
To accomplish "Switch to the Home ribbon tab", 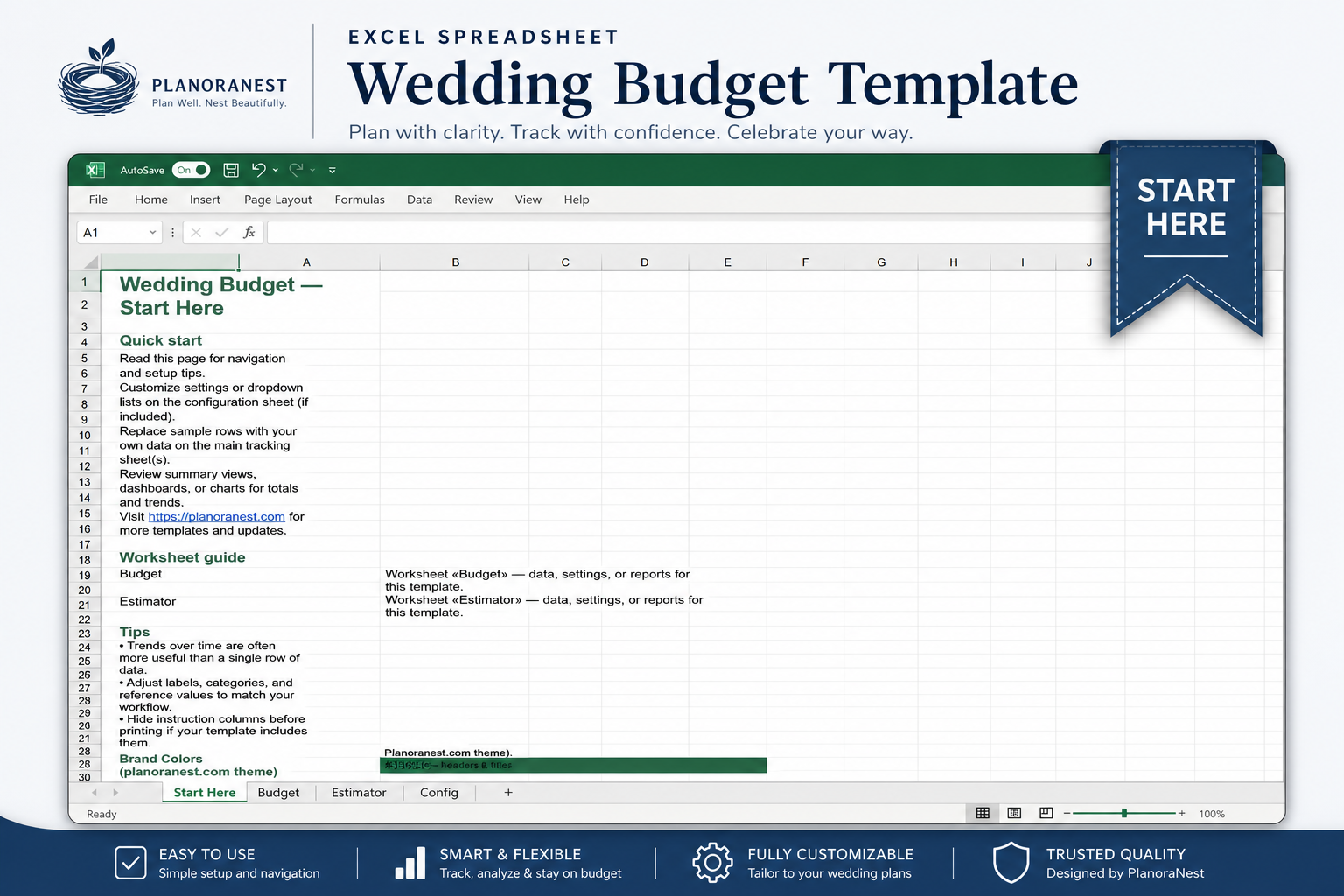I will 151,199.
